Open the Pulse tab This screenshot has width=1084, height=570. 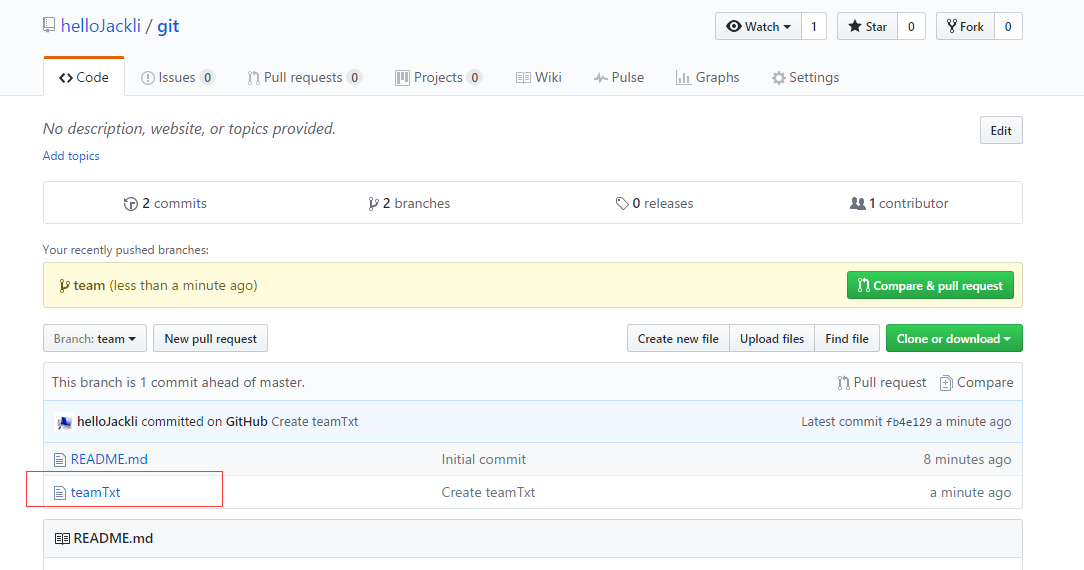click(619, 77)
